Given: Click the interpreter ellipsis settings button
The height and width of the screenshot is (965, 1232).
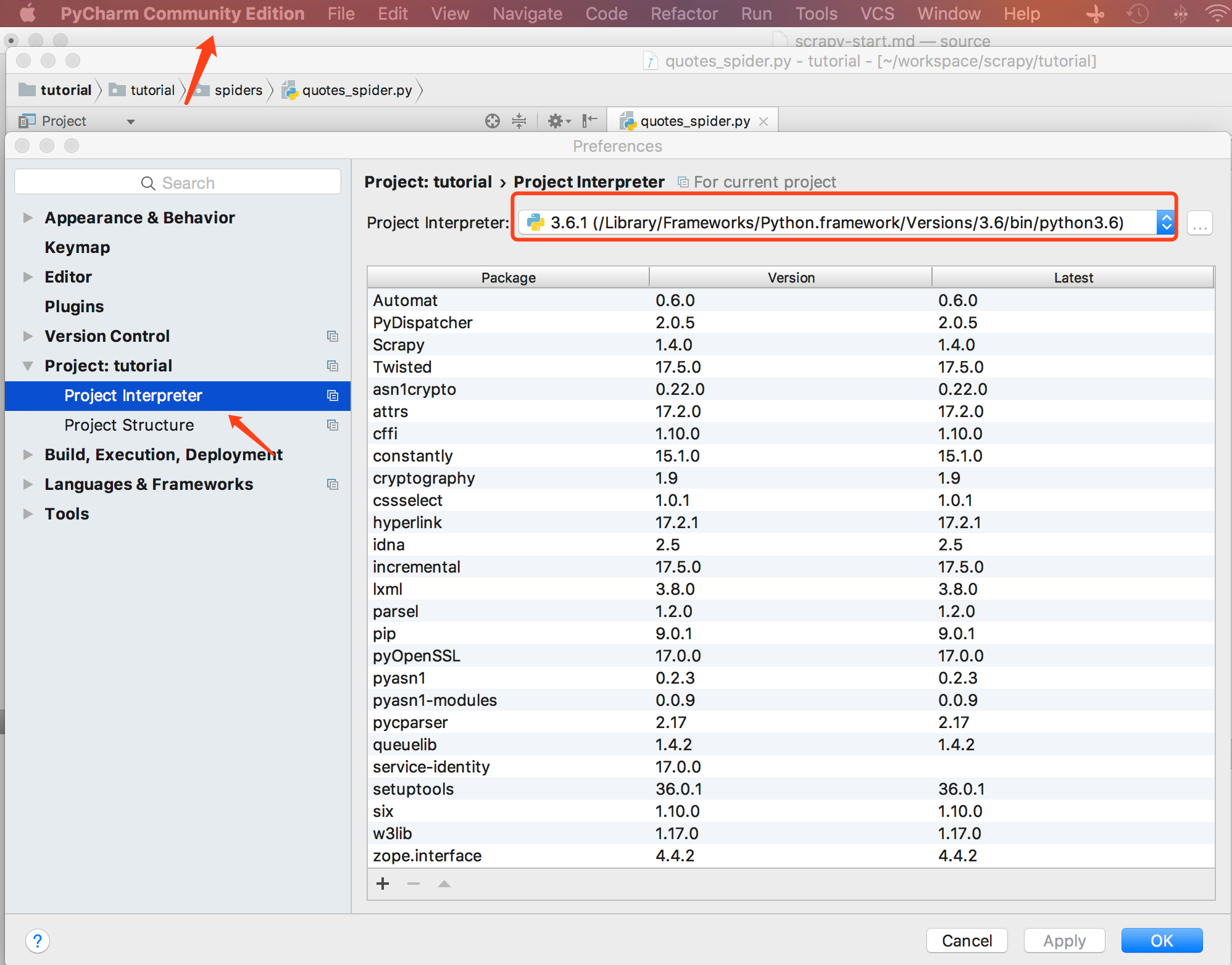Looking at the screenshot, I should click(1199, 223).
